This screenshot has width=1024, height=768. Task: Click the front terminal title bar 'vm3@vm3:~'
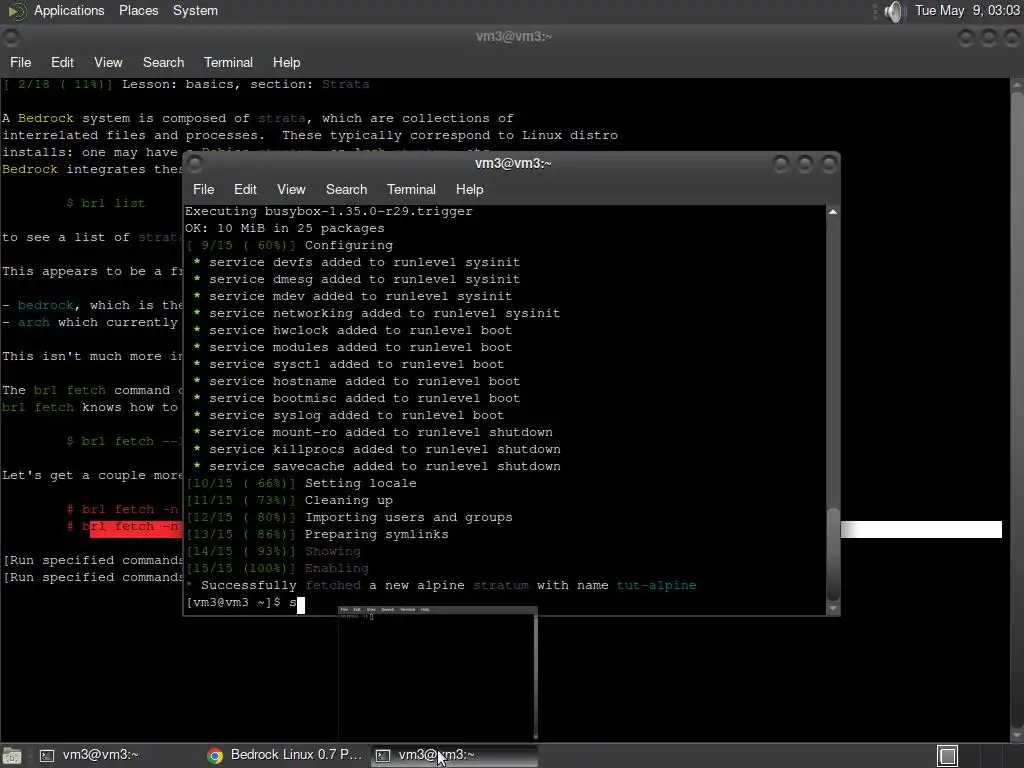(x=513, y=163)
